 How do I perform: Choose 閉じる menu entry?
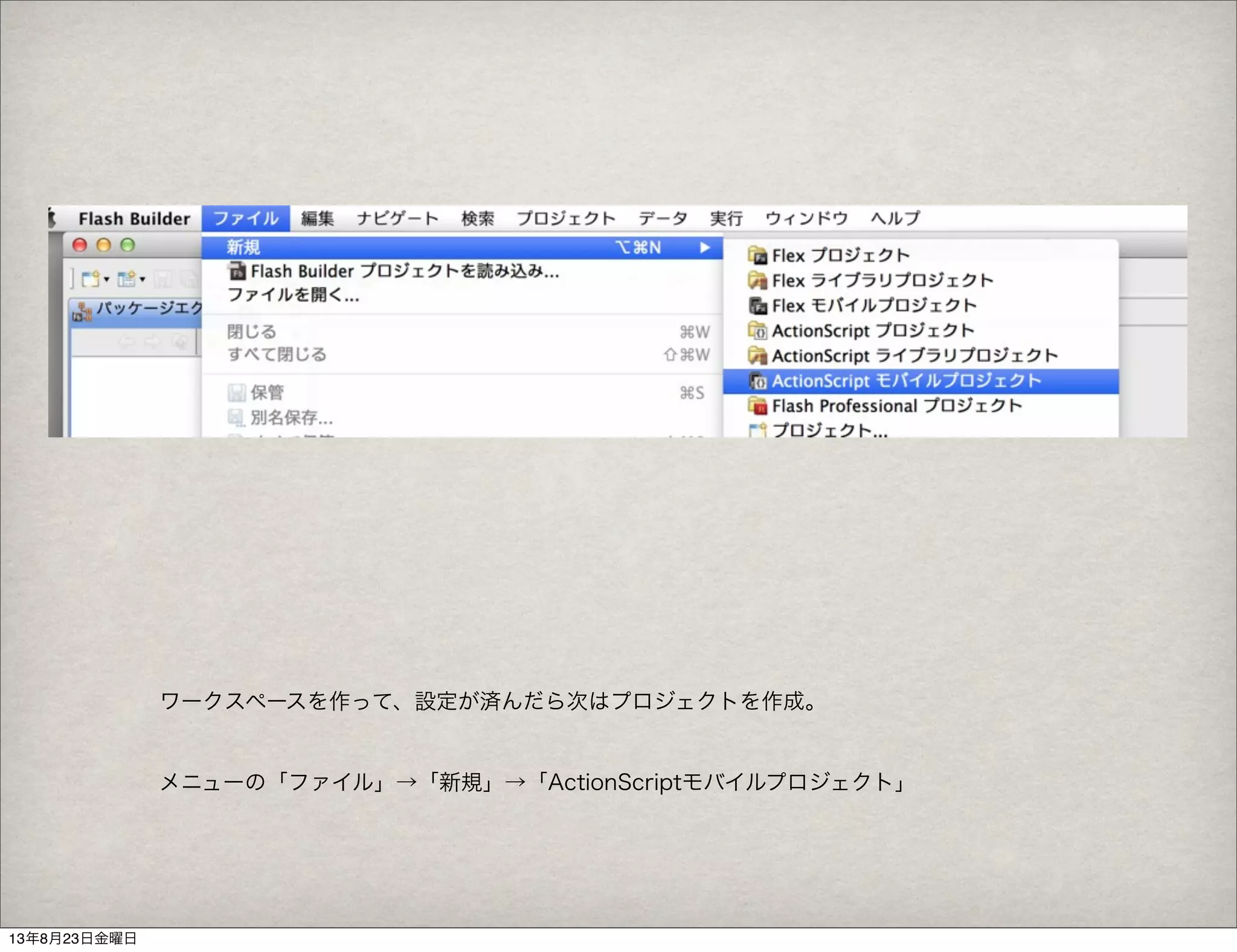462,332
